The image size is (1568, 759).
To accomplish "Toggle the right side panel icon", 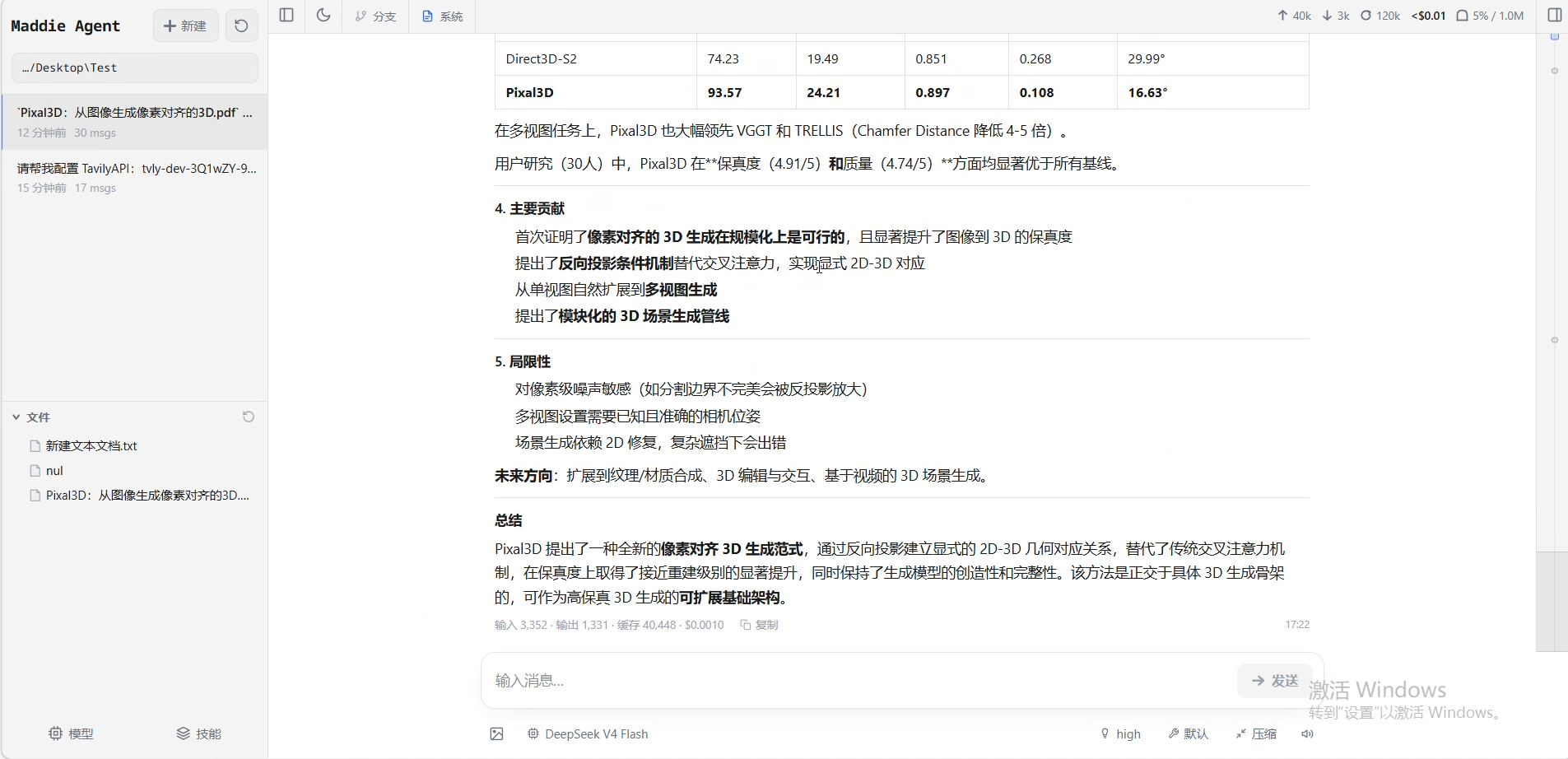I will tap(1555, 16).
